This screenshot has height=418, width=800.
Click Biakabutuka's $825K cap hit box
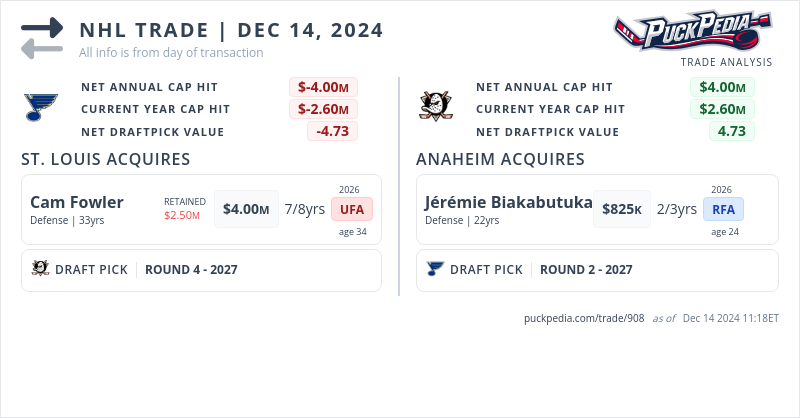click(x=622, y=209)
